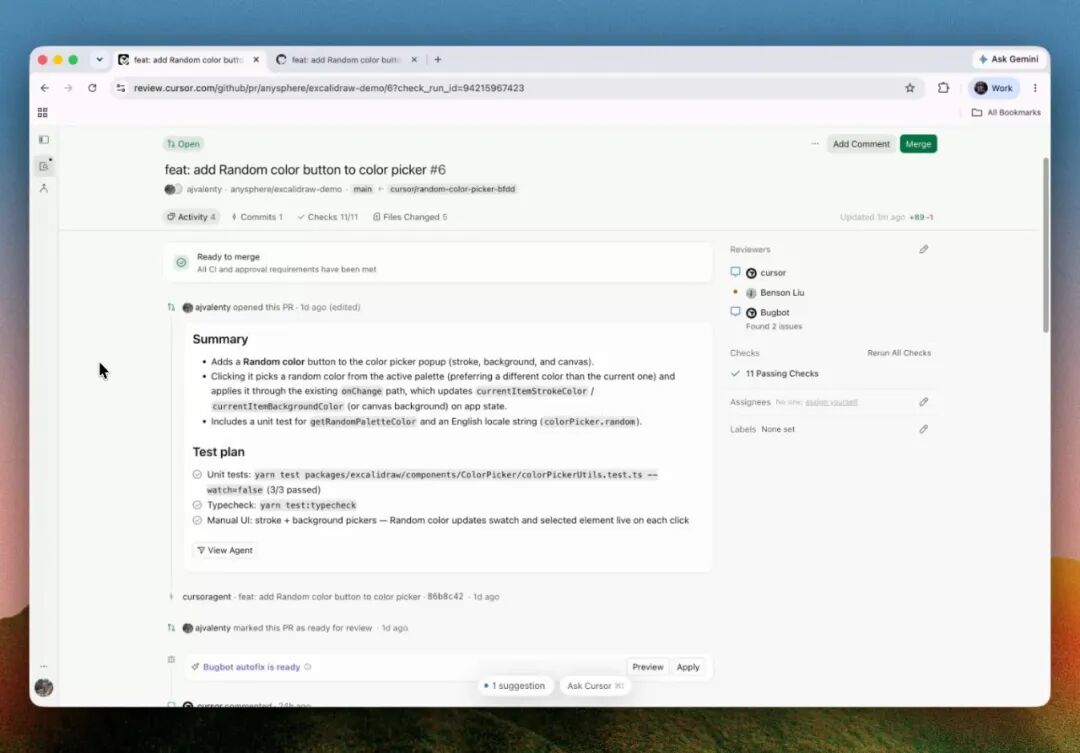Image resolution: width=1080 pixels, height=753 pixels.
Task: Click the Open status badge
Action: tap(183, 144)
